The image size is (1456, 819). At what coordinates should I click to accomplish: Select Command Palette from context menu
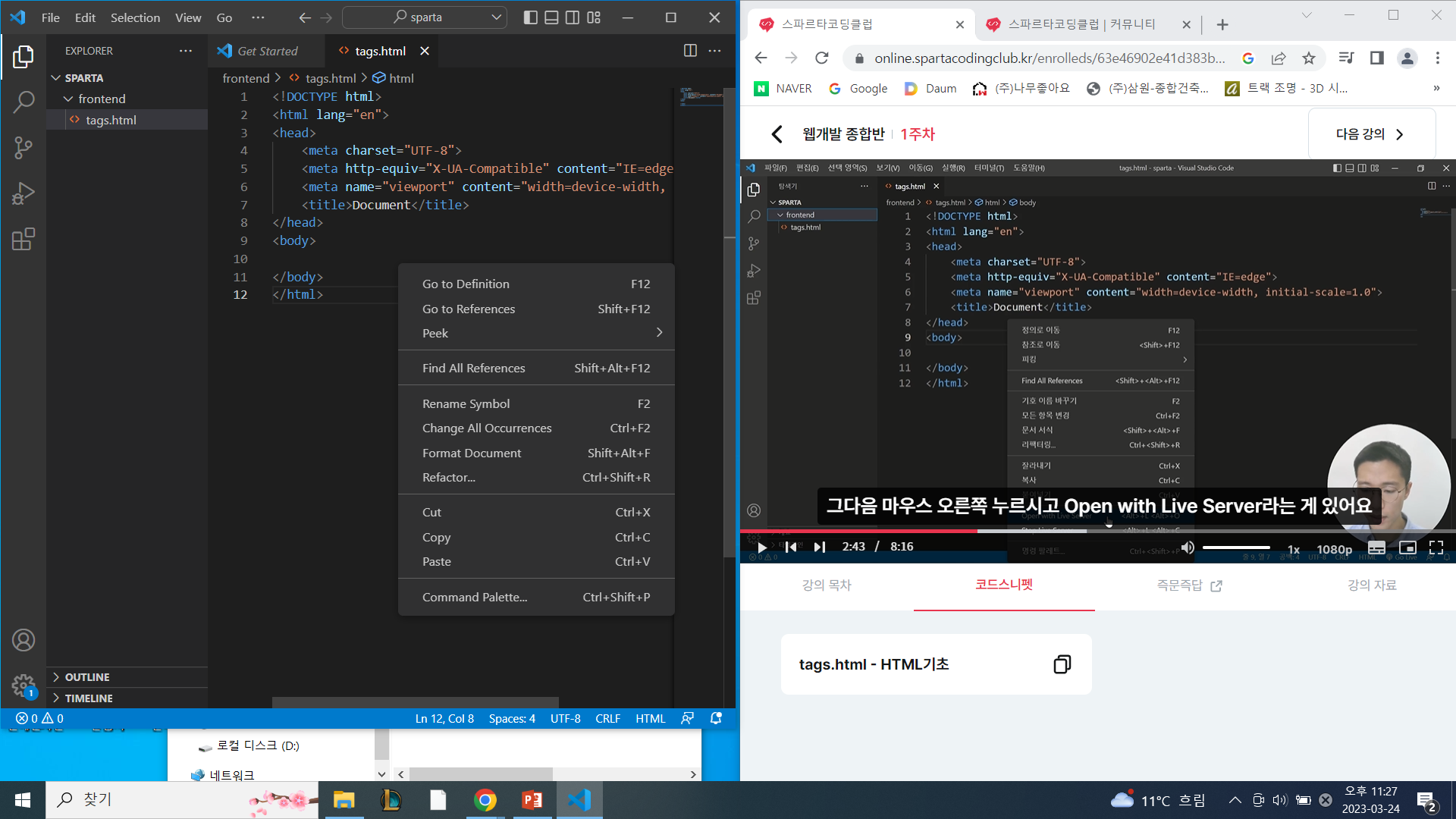pyautogui.click(x=536, y=597)
